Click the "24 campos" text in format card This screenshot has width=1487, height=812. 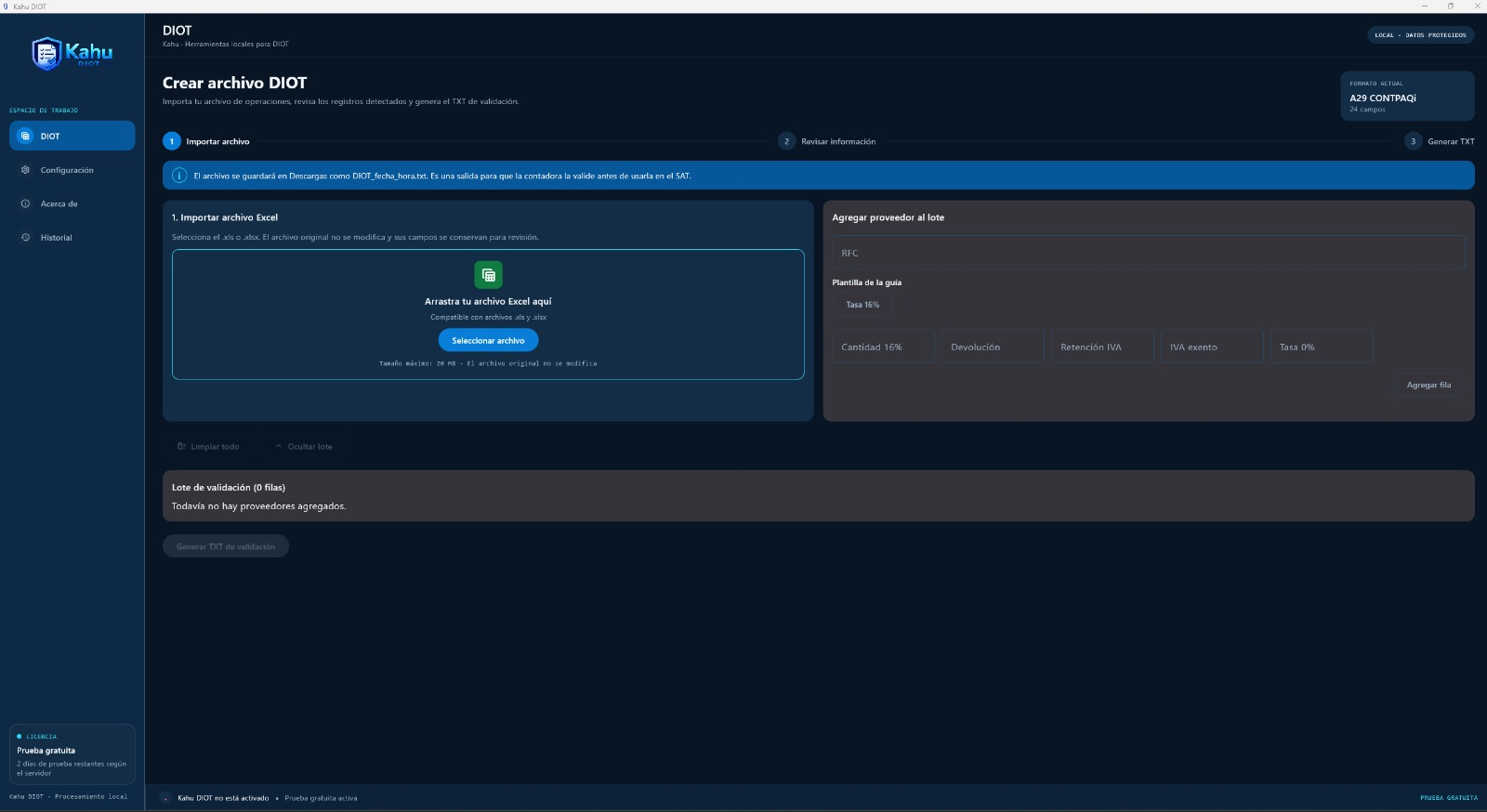[x=1367, y=110]
